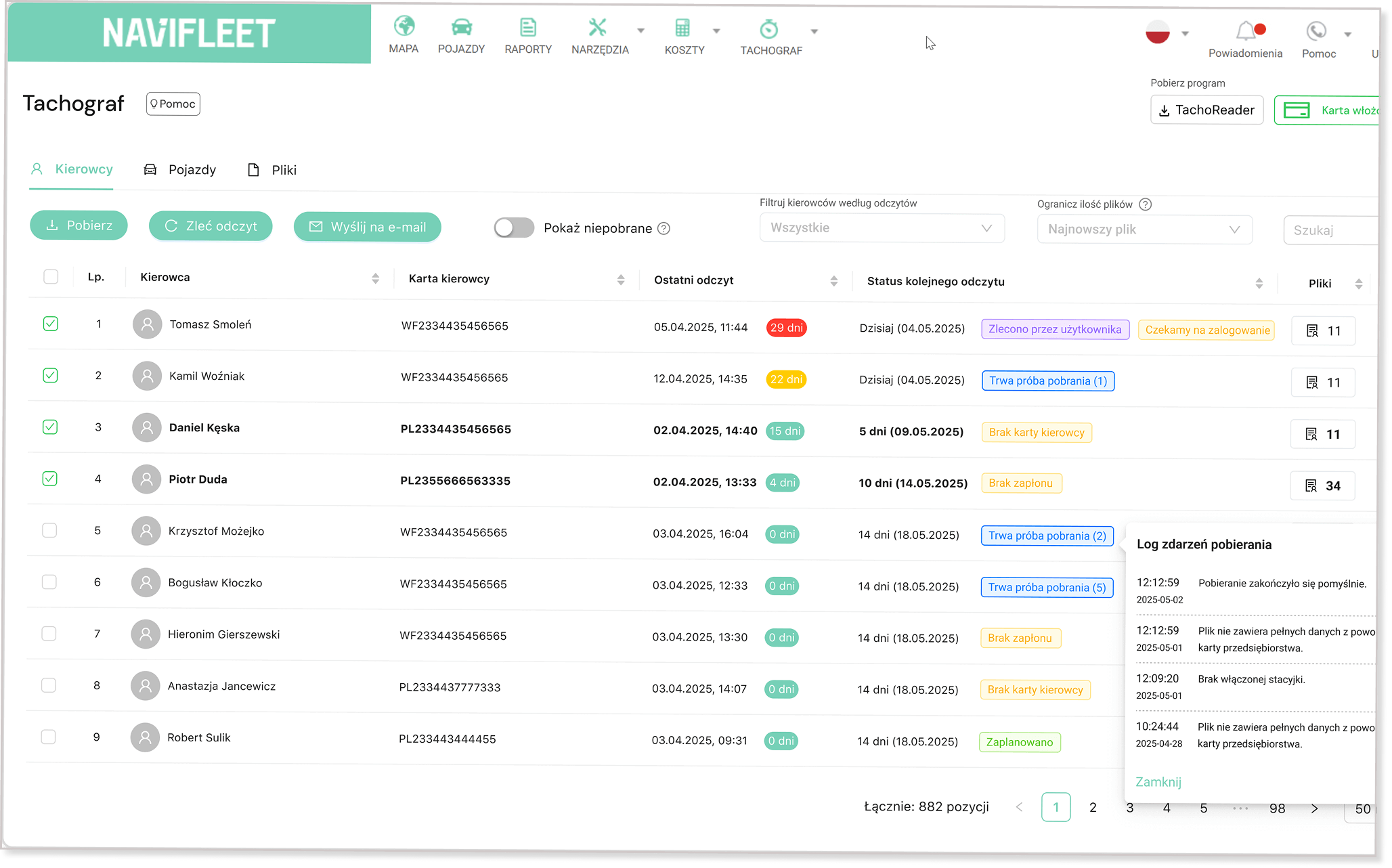This screenshot has height=868, width=1392.
Task: Open the KOSZTY calculator icon
Action: (682, 28)
